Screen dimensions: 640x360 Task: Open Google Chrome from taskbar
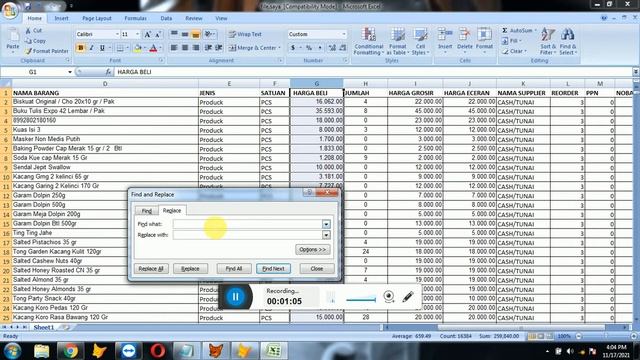(x=70, y=351)
